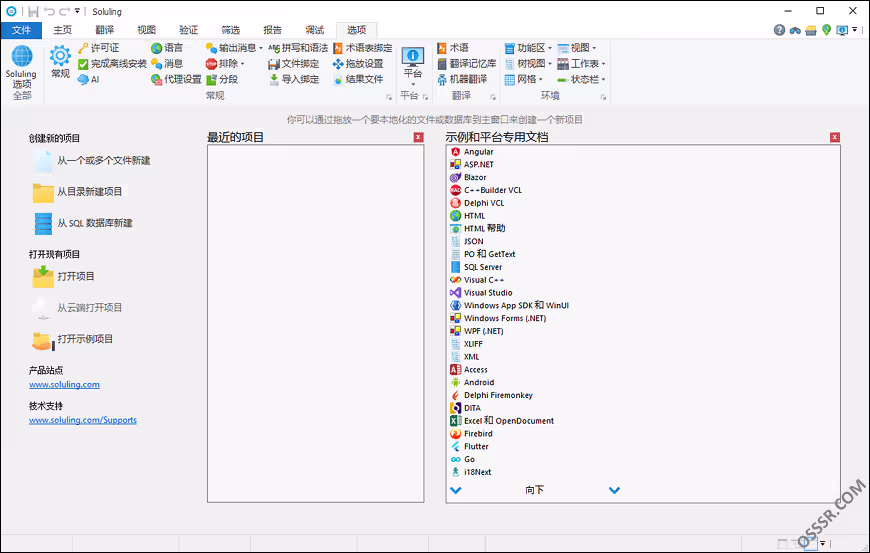Open 机器翻译 machine translation options
870x553 pixels.
(x=462, y=79)
